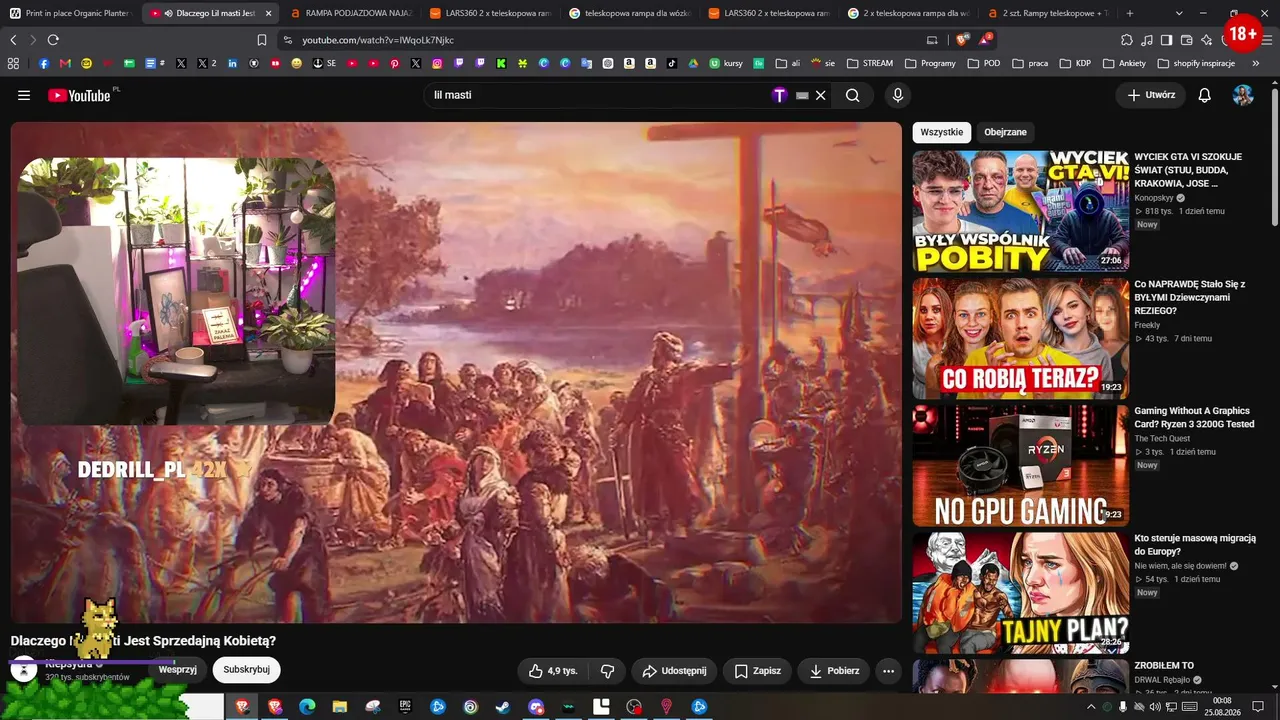This screenshot has height=720, width=1280.
Task: Open the Instagram bookmark
Action: [437, 63]
